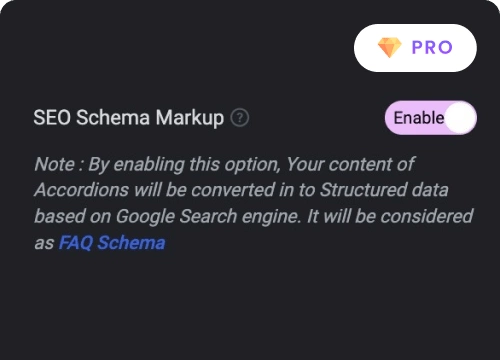Click the Note text at paragraph start
Screen dimensions: 500x360
point(55,164)
